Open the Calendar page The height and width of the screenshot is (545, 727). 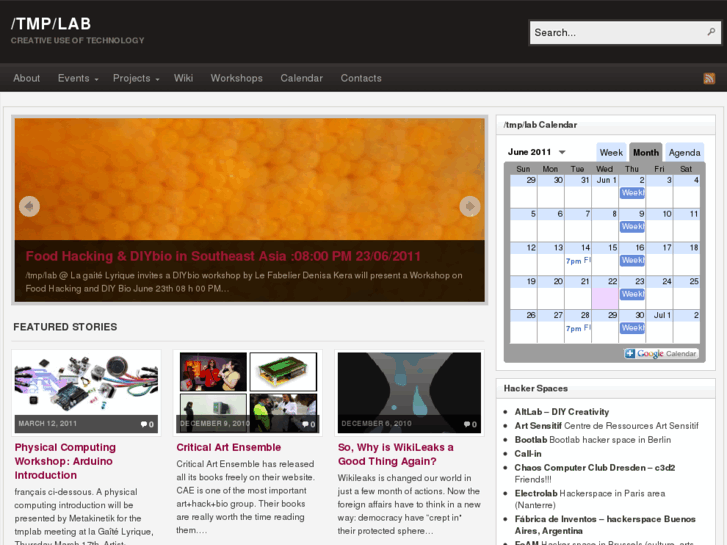tap(301, 78)
